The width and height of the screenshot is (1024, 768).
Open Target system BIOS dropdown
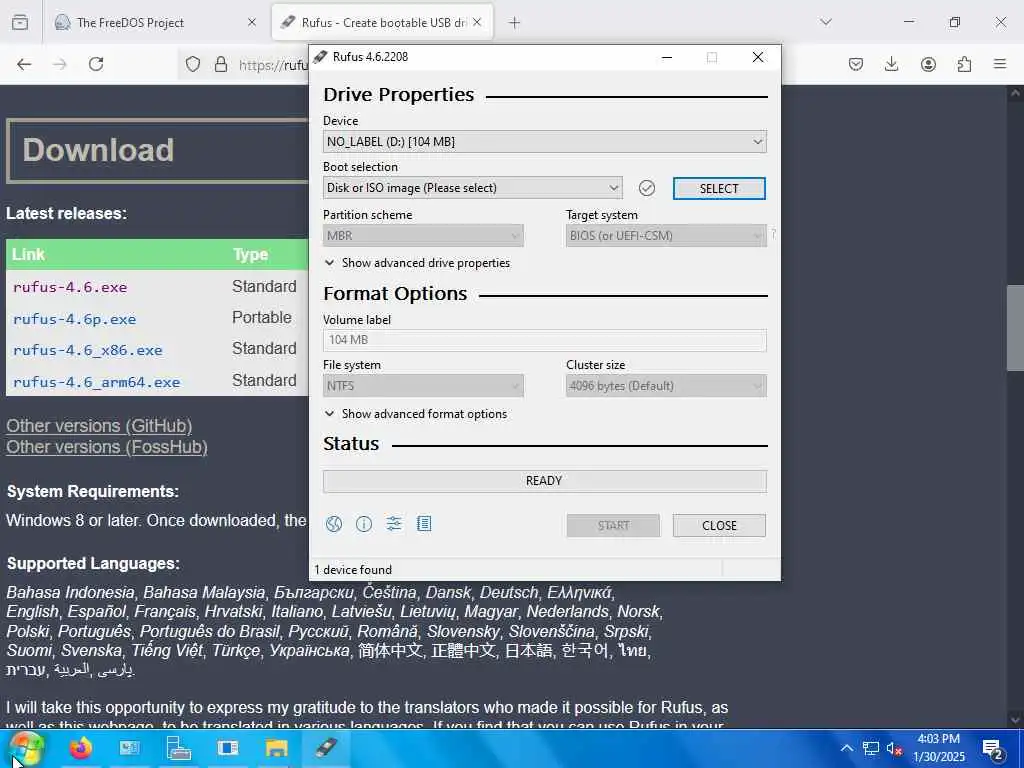point(666,236)
